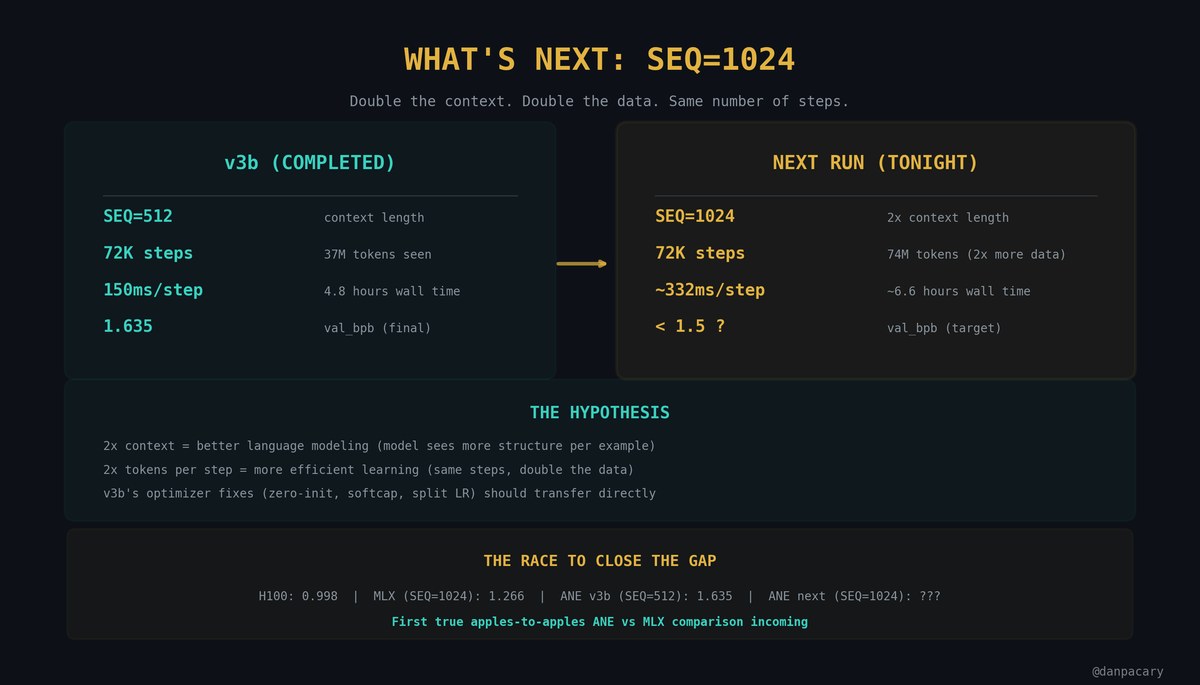Screen dimensions: 1200x685
Task: Select the "v3b (COMPLETED)" heading
Action: 310,162
